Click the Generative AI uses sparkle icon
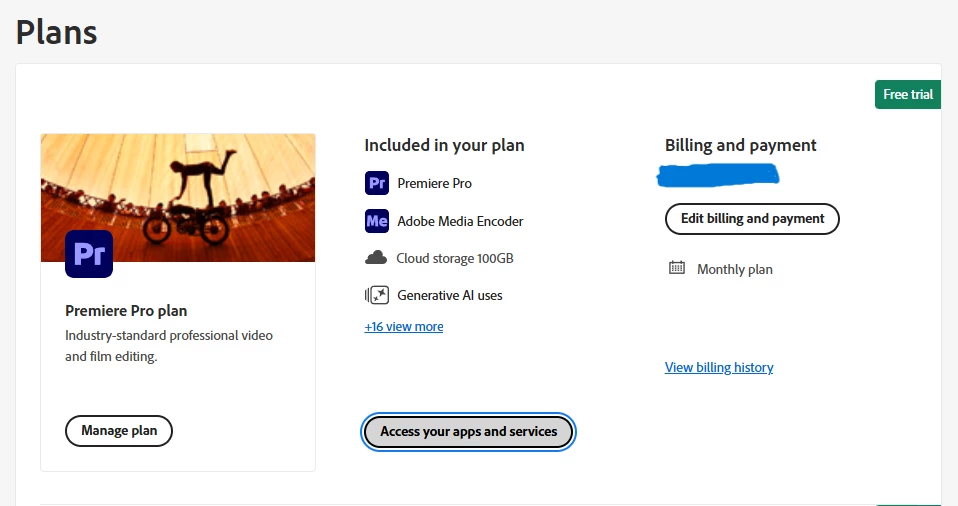 pyautogui.click(x=377, y=295)
